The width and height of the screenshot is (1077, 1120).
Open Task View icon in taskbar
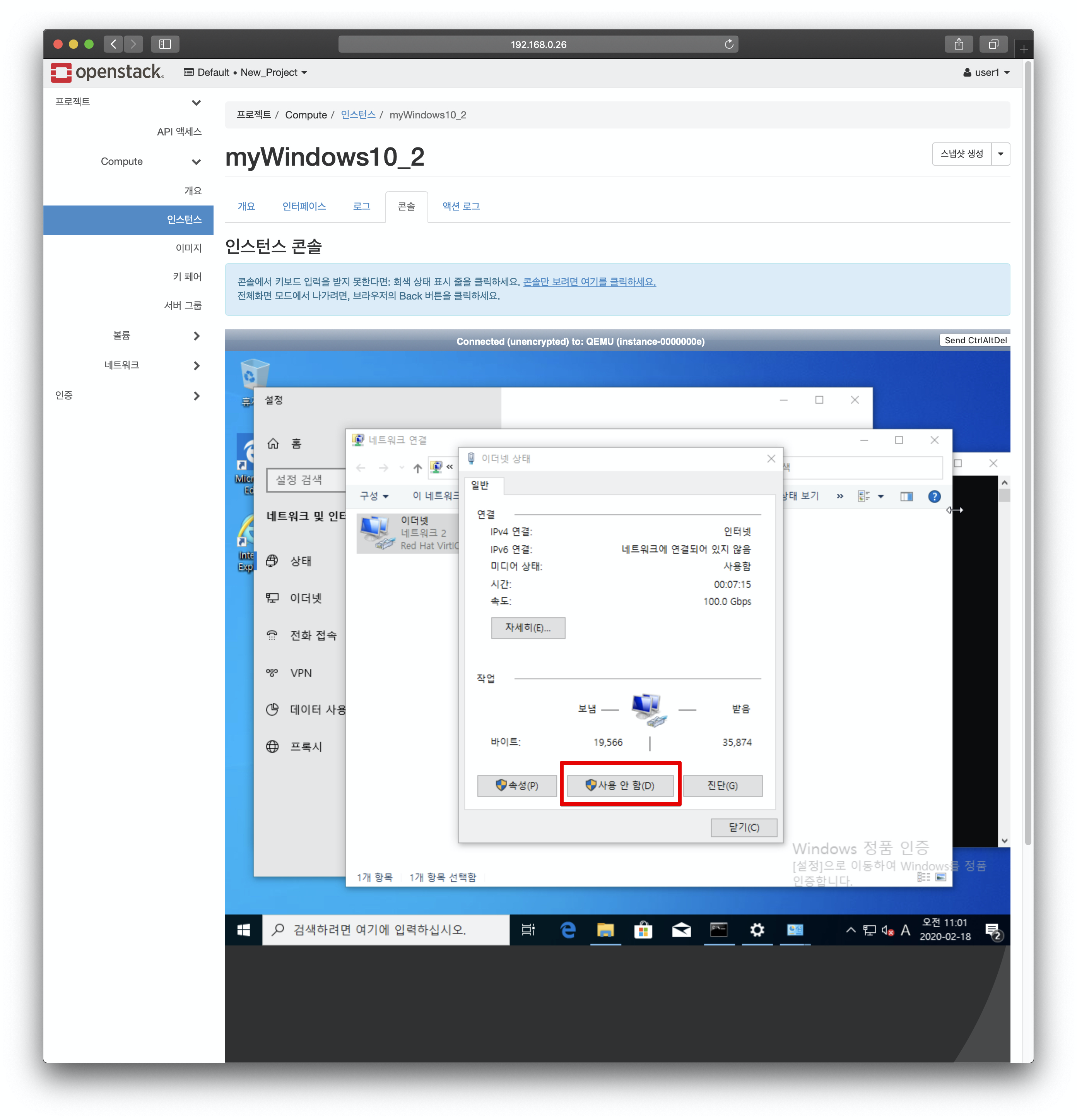[528, 930]
